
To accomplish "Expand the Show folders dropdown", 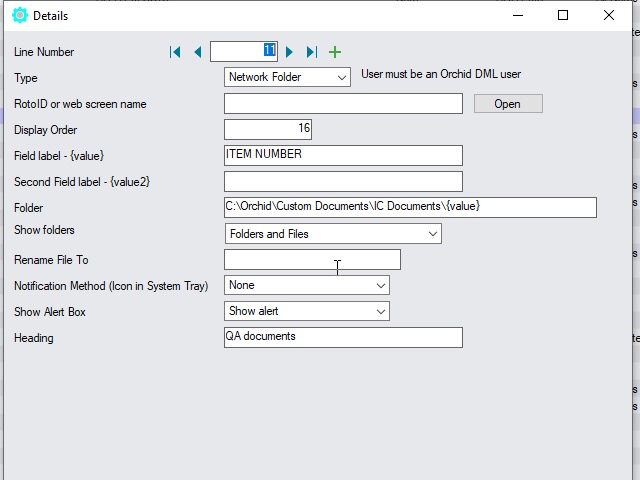I will click(x=333, y=234).
